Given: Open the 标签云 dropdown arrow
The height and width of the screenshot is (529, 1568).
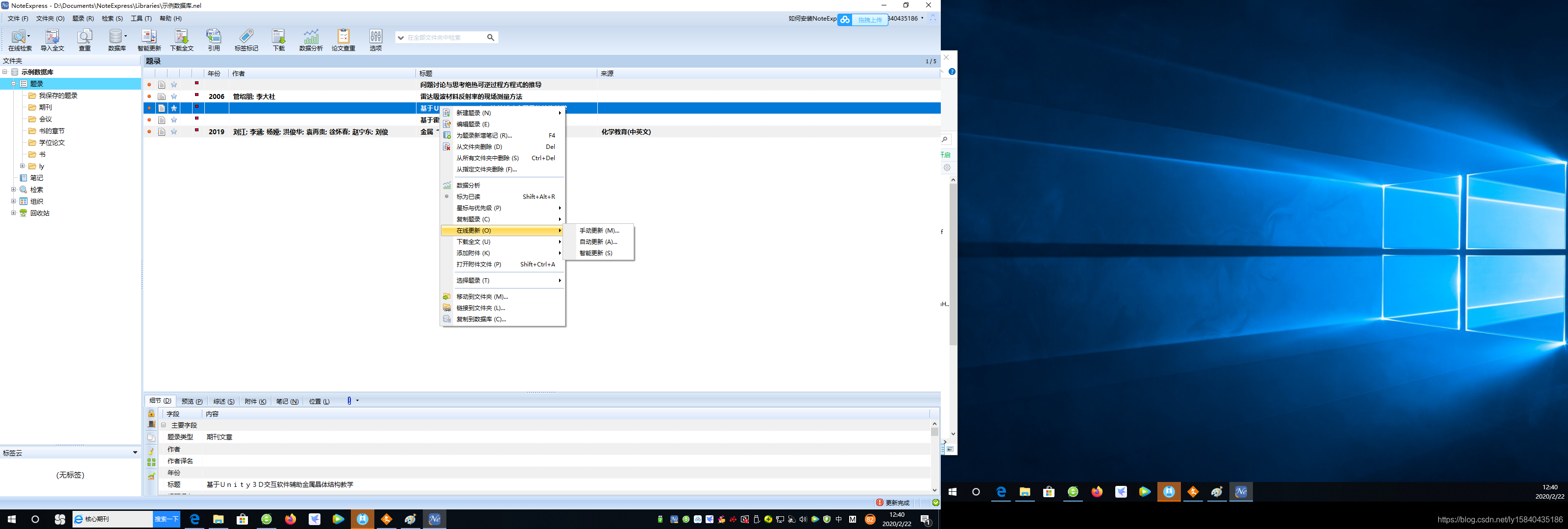Looking at the screenshot, I should tap(135, 452).
